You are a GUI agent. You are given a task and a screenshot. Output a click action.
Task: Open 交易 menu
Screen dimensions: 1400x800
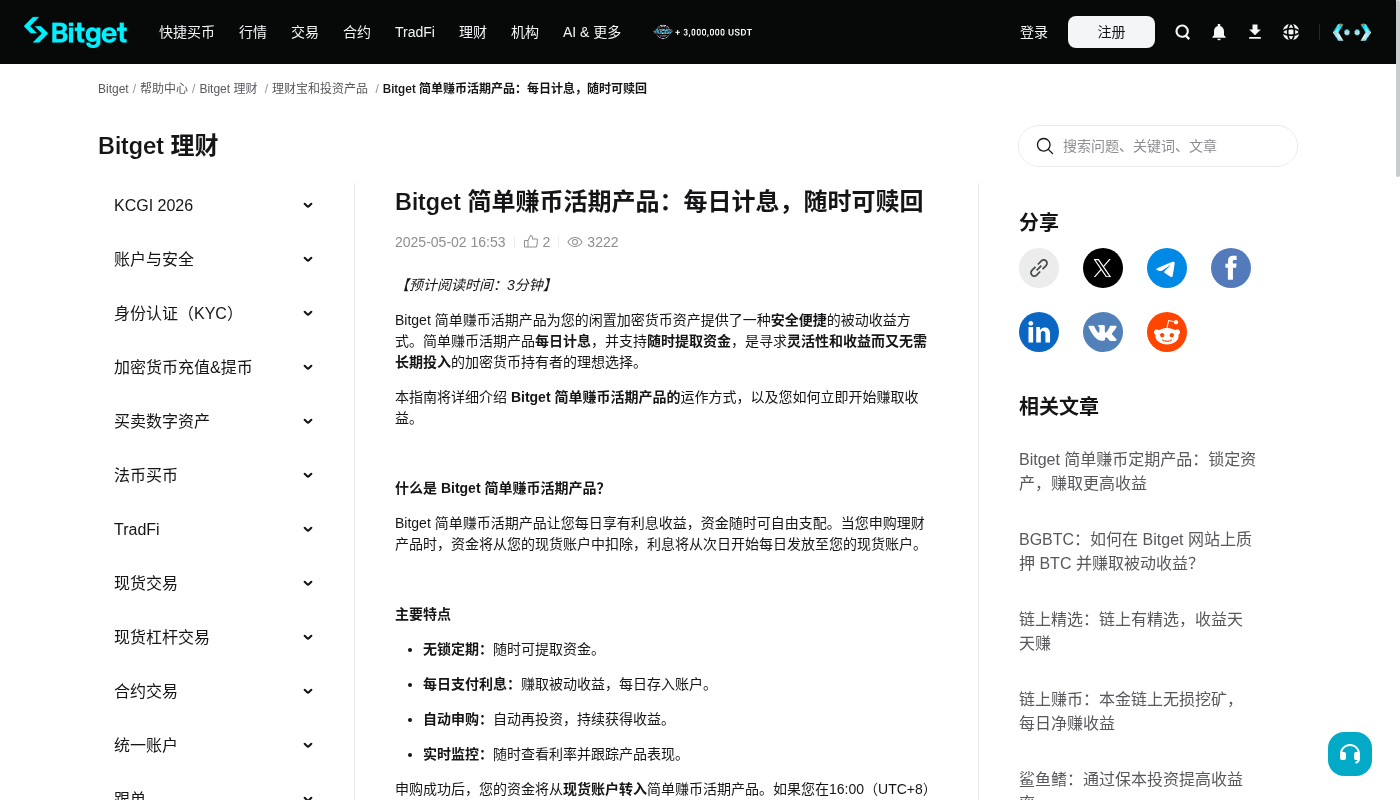(x=305, y=32)
